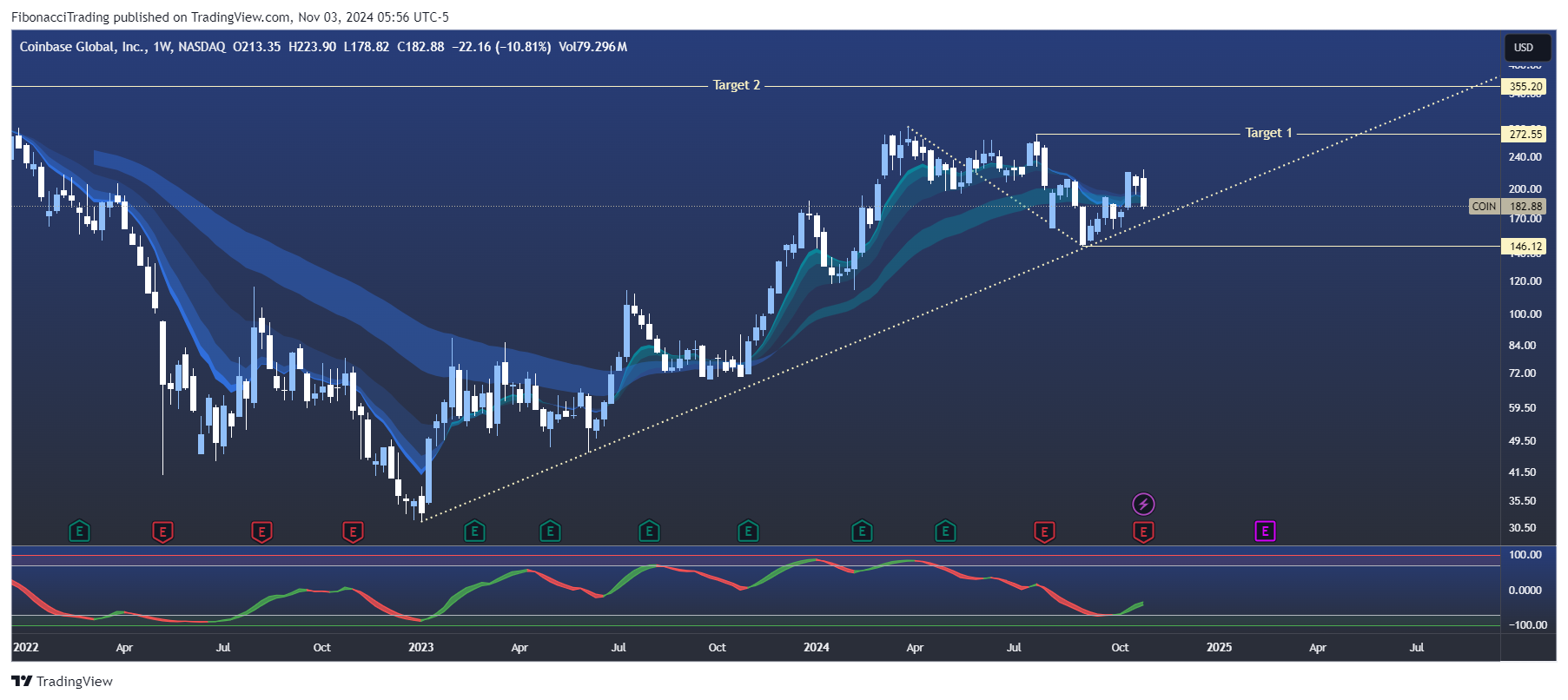Viewport: 1568px width, 700px height.
Task: Open the red earnings marker near November 2022
Action: (x=352, y=531)
